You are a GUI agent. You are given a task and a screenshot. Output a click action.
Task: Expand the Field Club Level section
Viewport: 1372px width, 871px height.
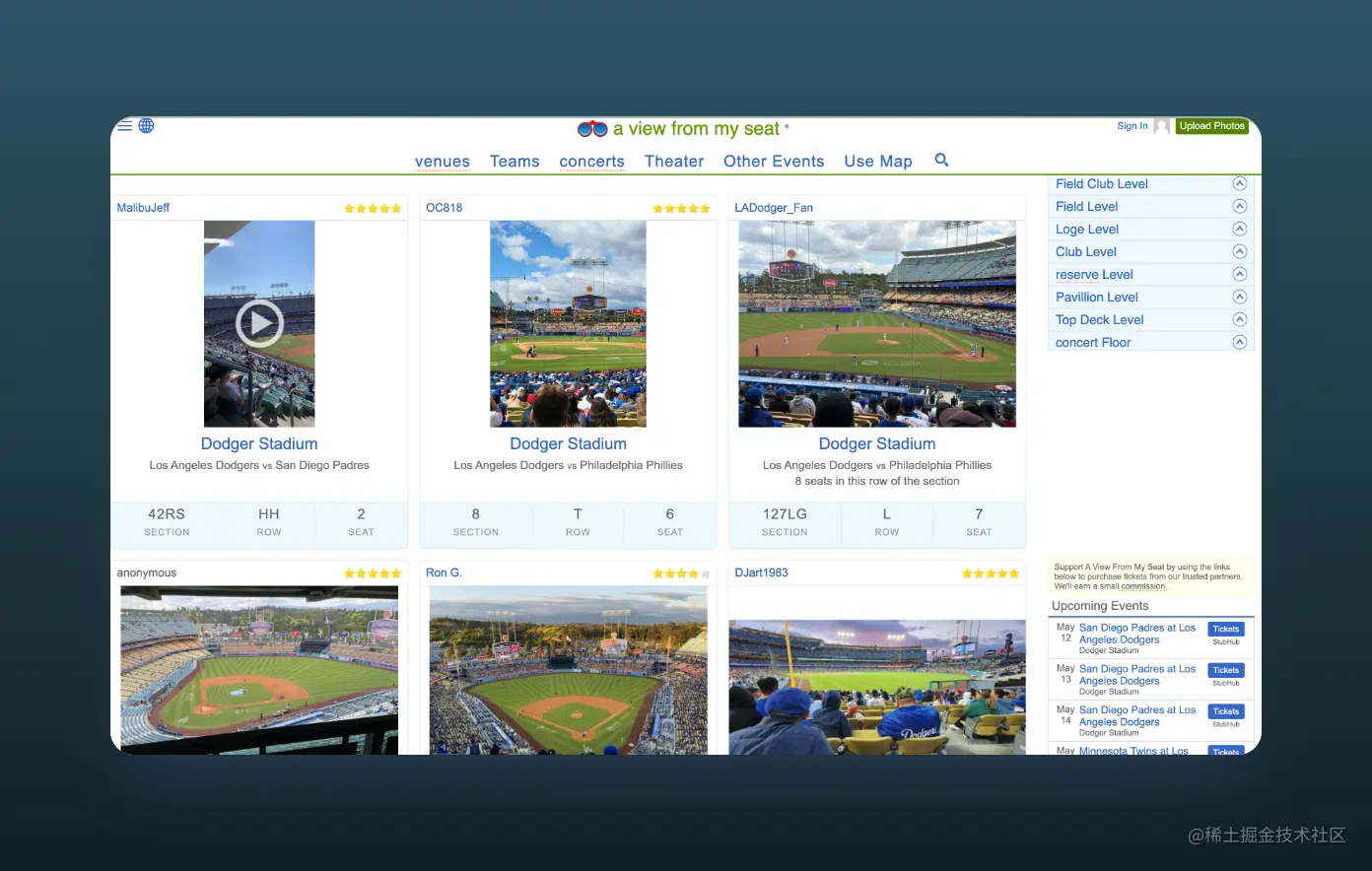point(1240,183)
